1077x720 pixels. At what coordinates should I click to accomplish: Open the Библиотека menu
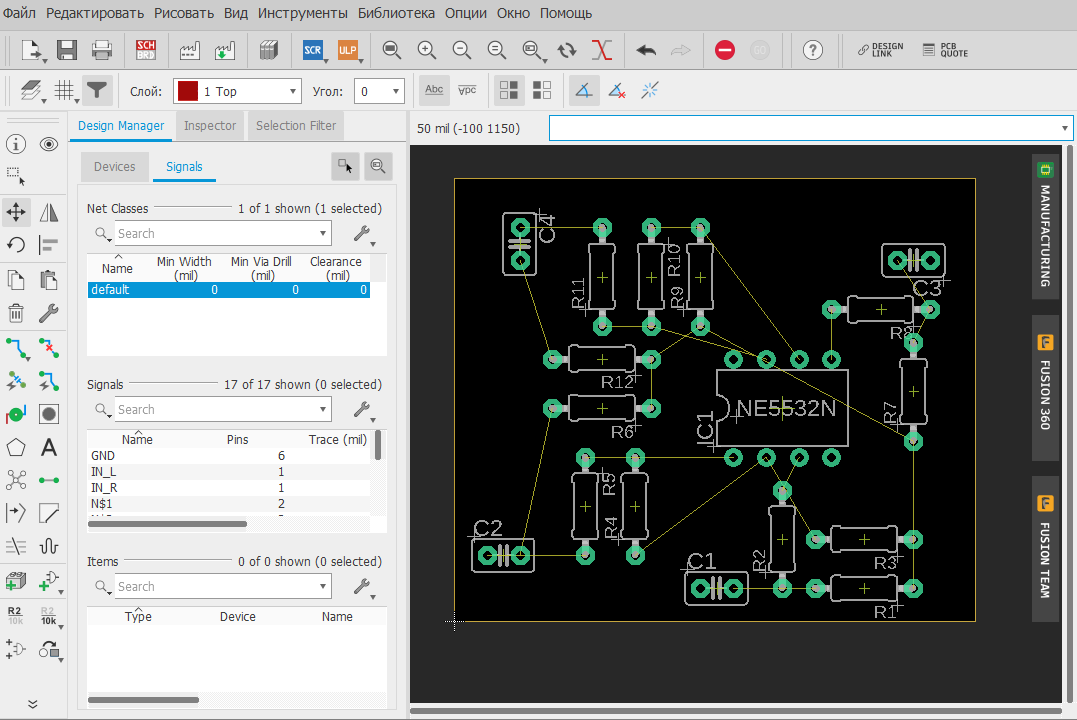coord(396,13)
